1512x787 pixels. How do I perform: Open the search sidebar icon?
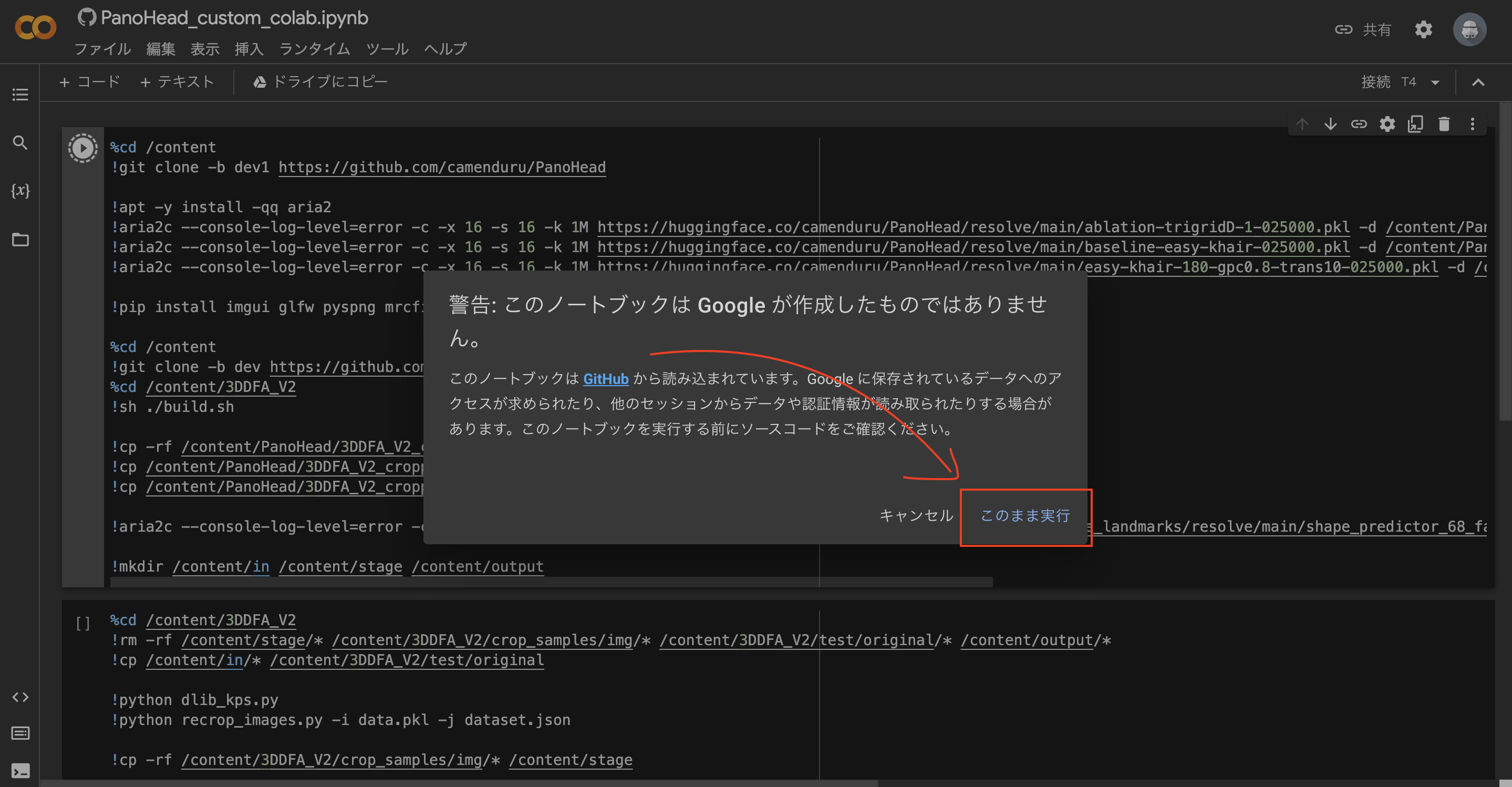pos(20,142)
